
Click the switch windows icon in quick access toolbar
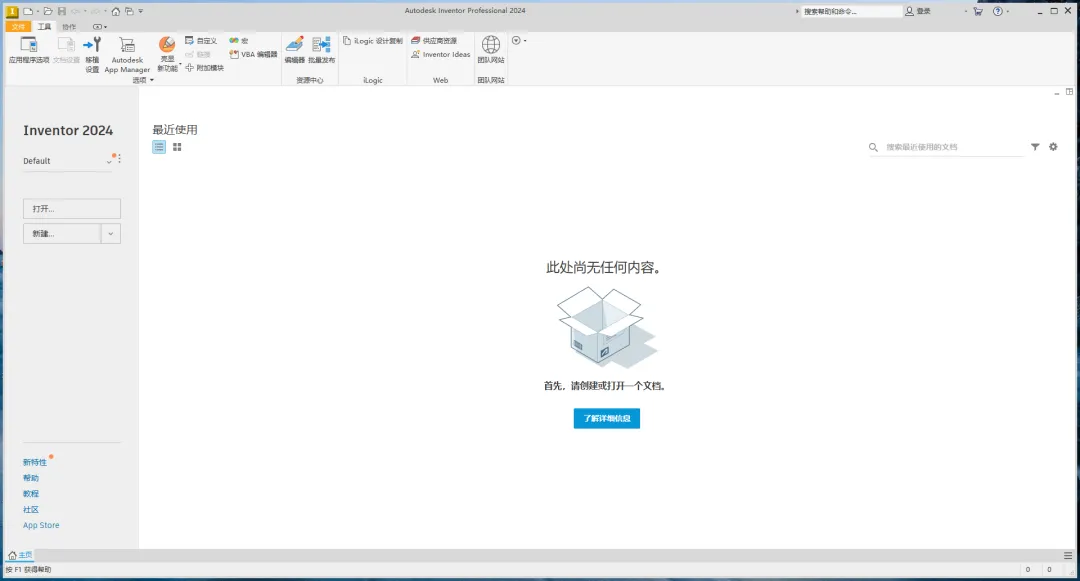pos(129,11)
